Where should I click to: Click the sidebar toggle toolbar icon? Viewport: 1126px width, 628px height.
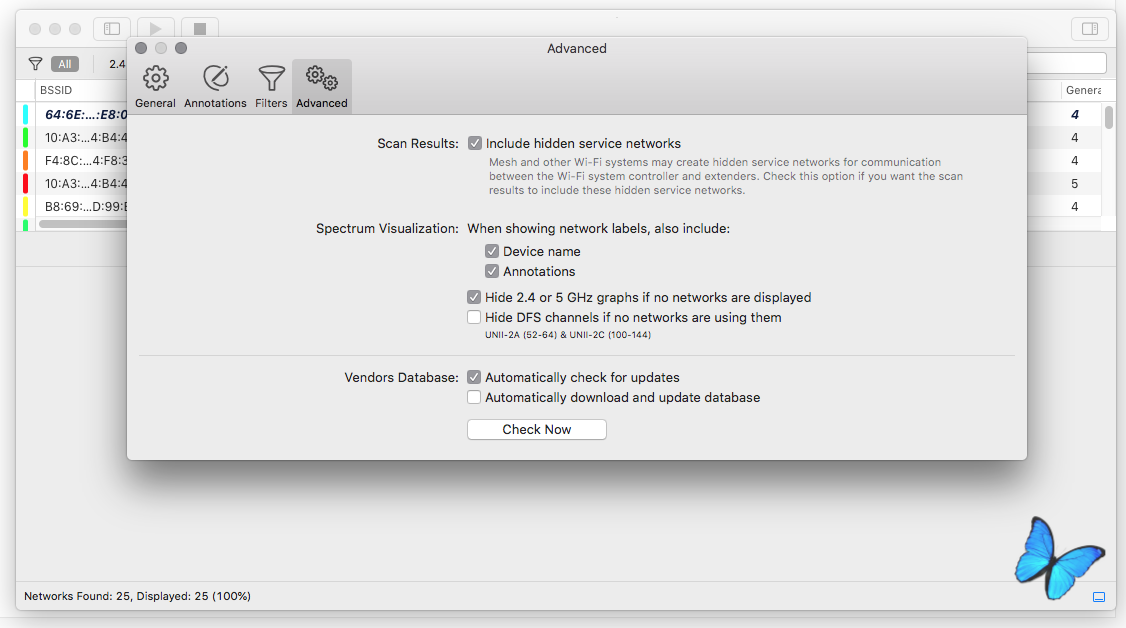(x=112, y=29)
